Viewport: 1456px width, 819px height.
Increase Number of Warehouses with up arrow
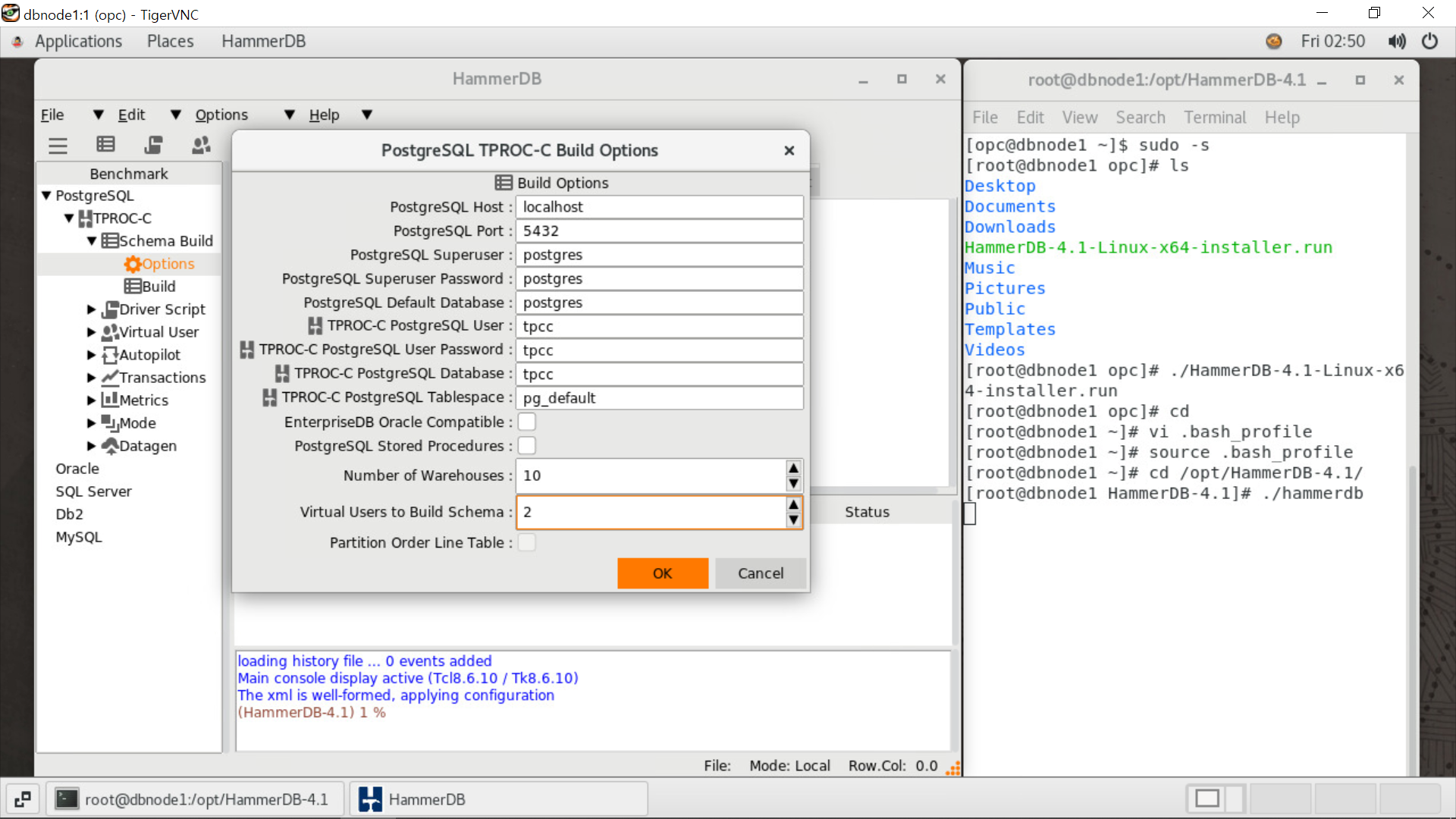click(793, 468)
